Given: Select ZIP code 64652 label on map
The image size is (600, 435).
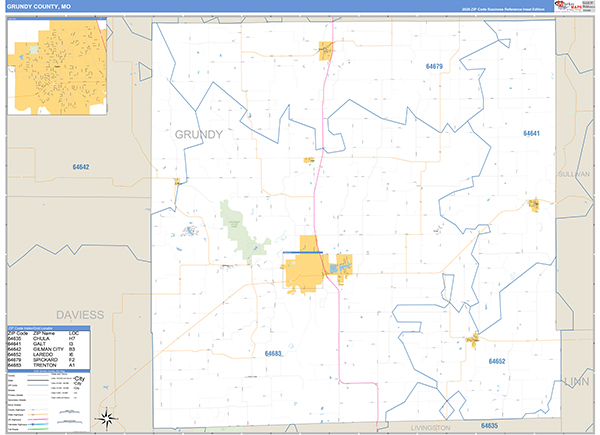Looking at the screenshot, I should tap(497, 361).
